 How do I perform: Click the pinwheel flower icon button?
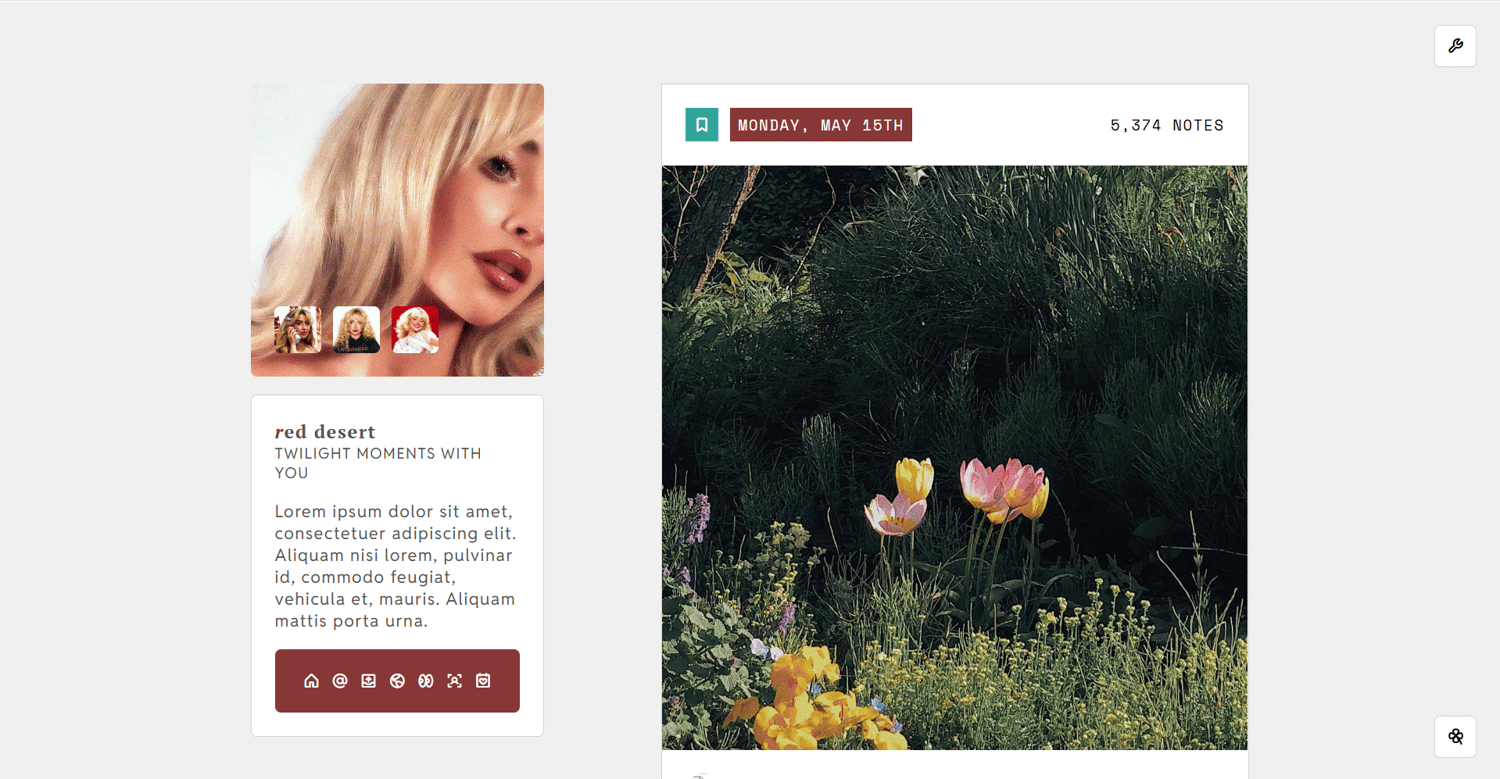coord(1455,737)
